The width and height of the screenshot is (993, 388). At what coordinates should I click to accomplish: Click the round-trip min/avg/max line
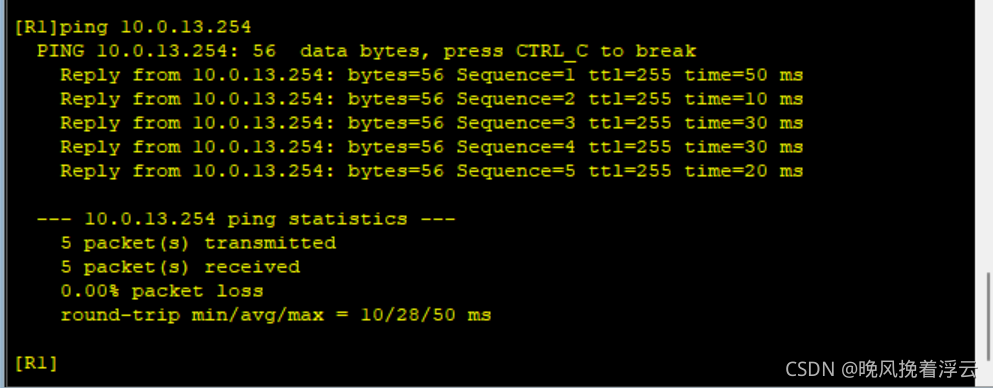coord(276,315)
